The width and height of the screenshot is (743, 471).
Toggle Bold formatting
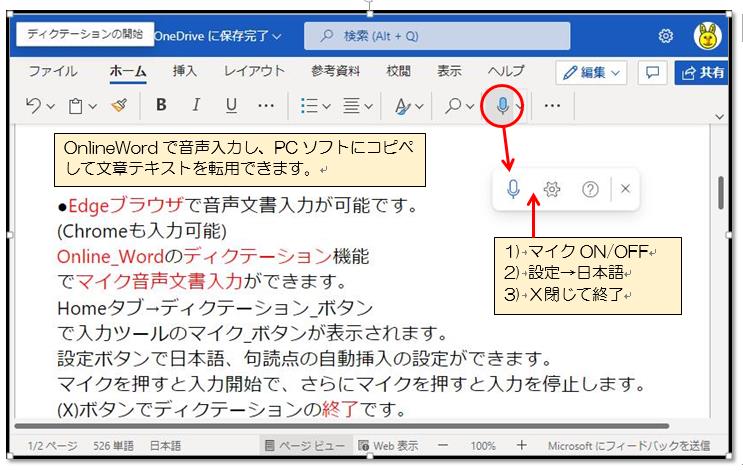[161, 104]
